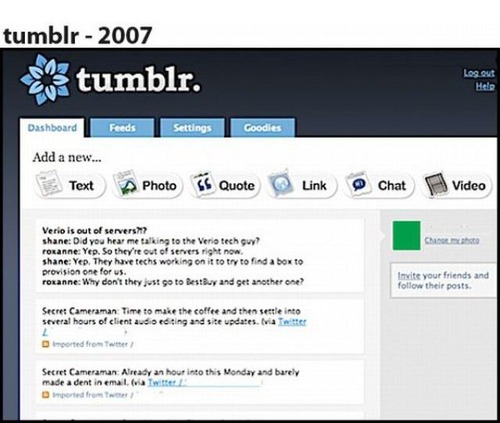Switch to the Settings tab
Screen dimensions: 500x423
click(x=192, y=128)
